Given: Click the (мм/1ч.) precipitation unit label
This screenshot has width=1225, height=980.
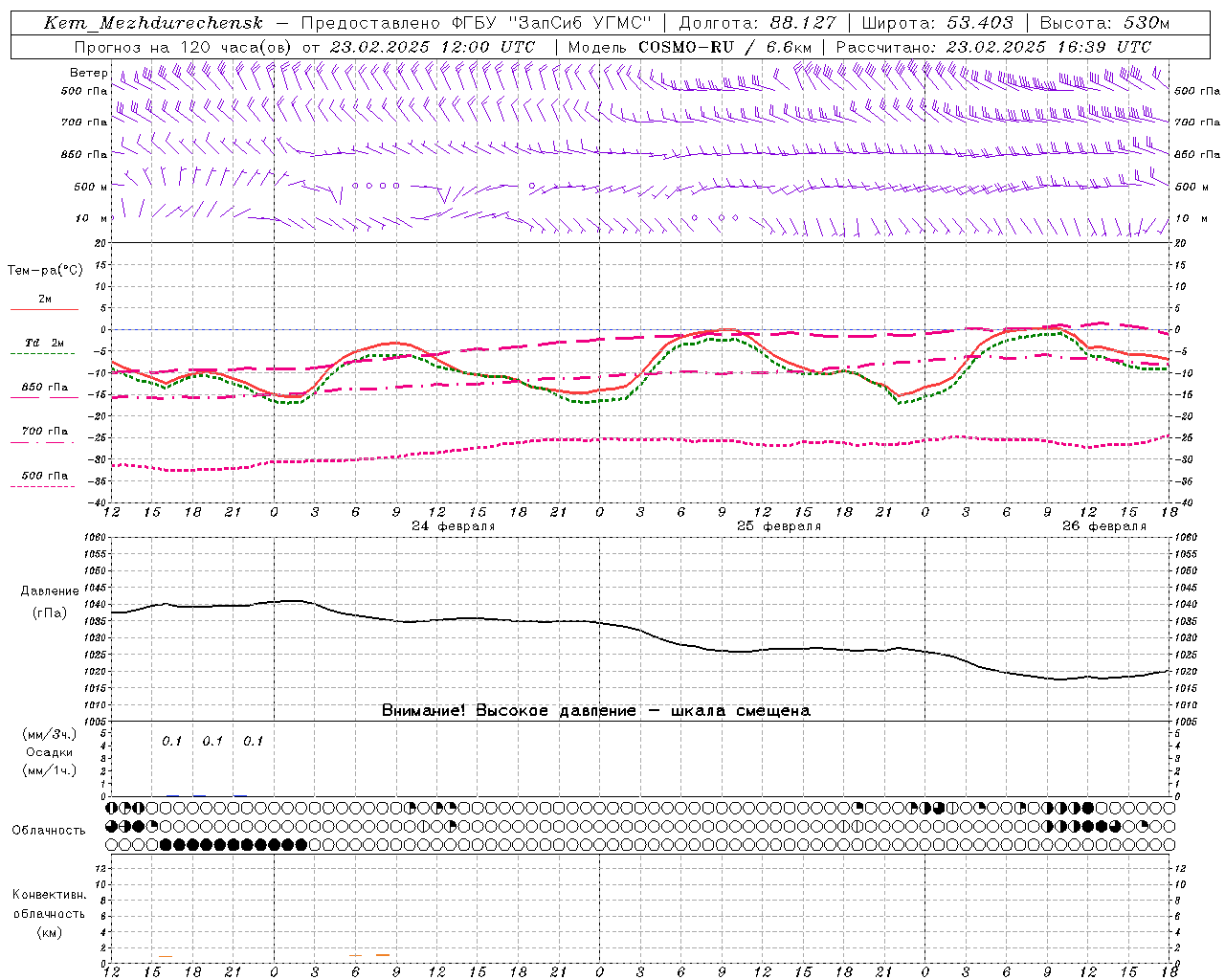Looking at the screenshot, I should (x=50, y=770).
